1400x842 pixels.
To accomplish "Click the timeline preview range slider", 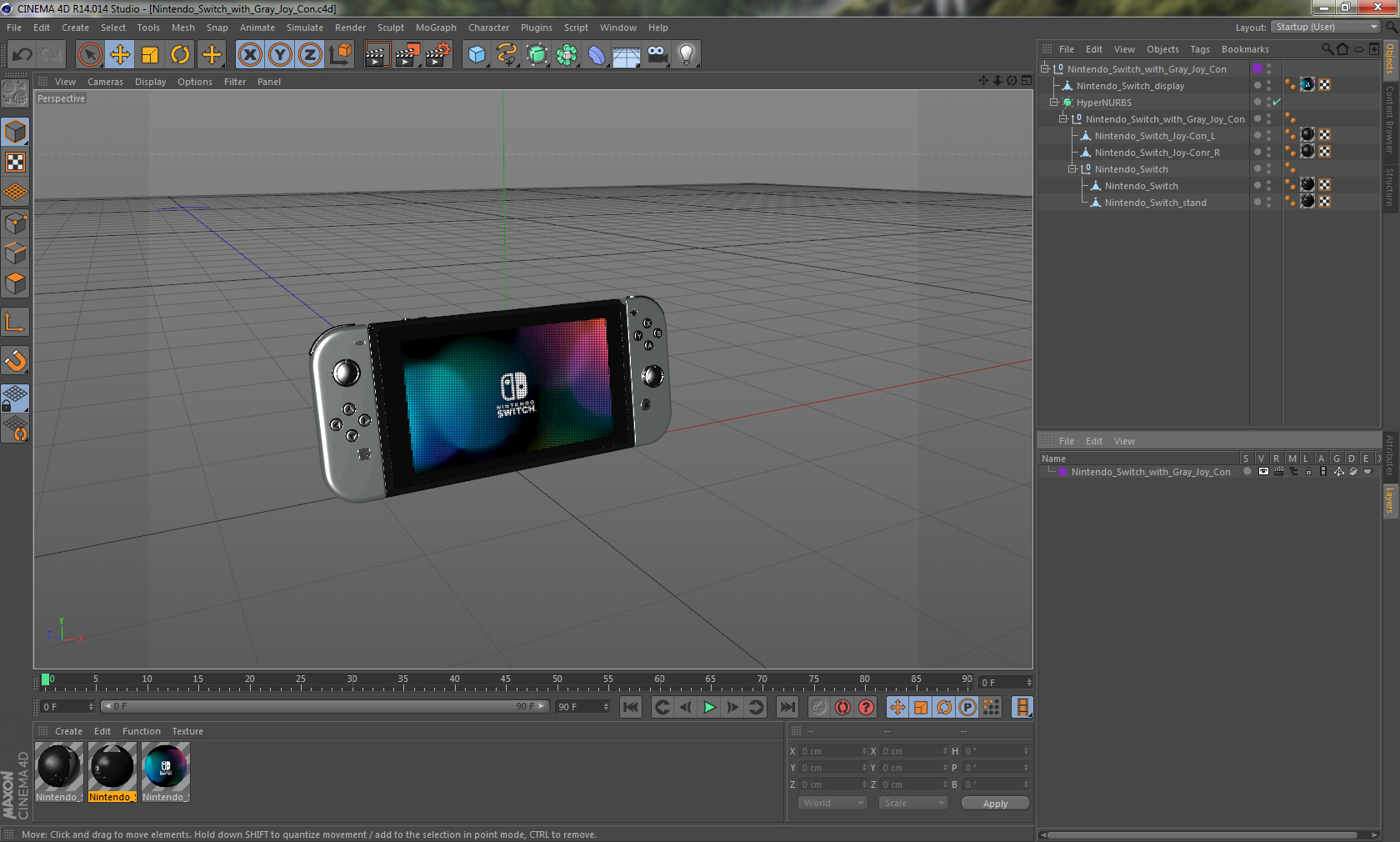I will tap(324, 707).
